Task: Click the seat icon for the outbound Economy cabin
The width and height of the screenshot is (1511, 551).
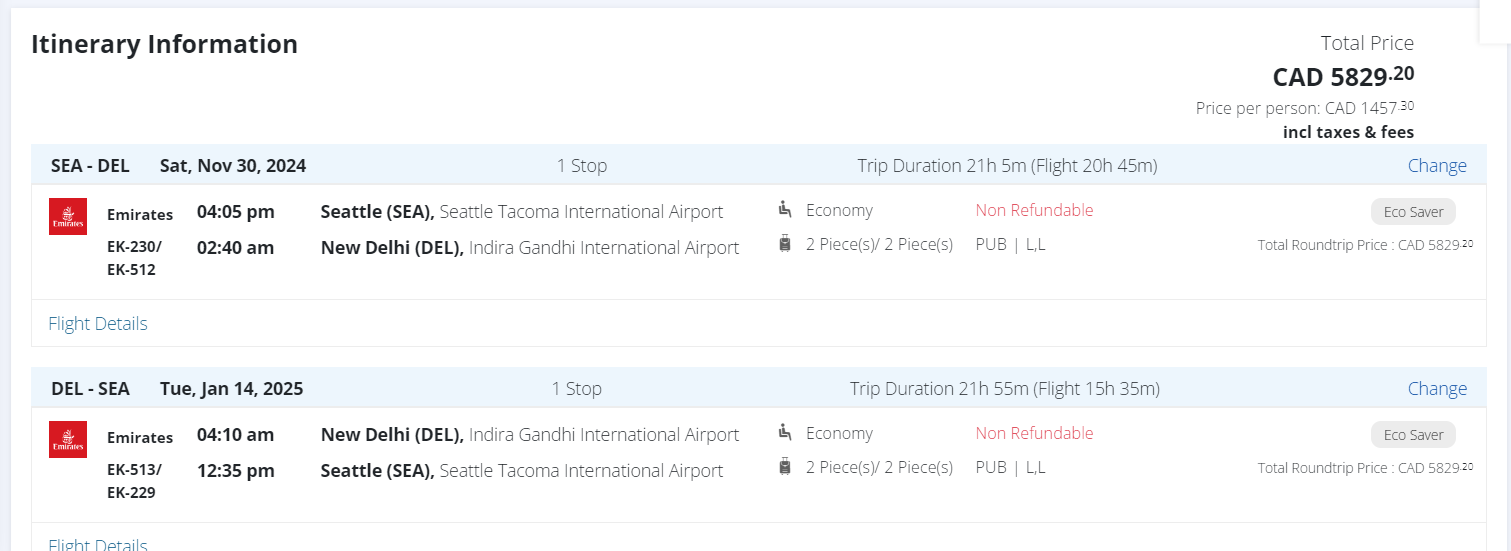Action: click(785, 209)
